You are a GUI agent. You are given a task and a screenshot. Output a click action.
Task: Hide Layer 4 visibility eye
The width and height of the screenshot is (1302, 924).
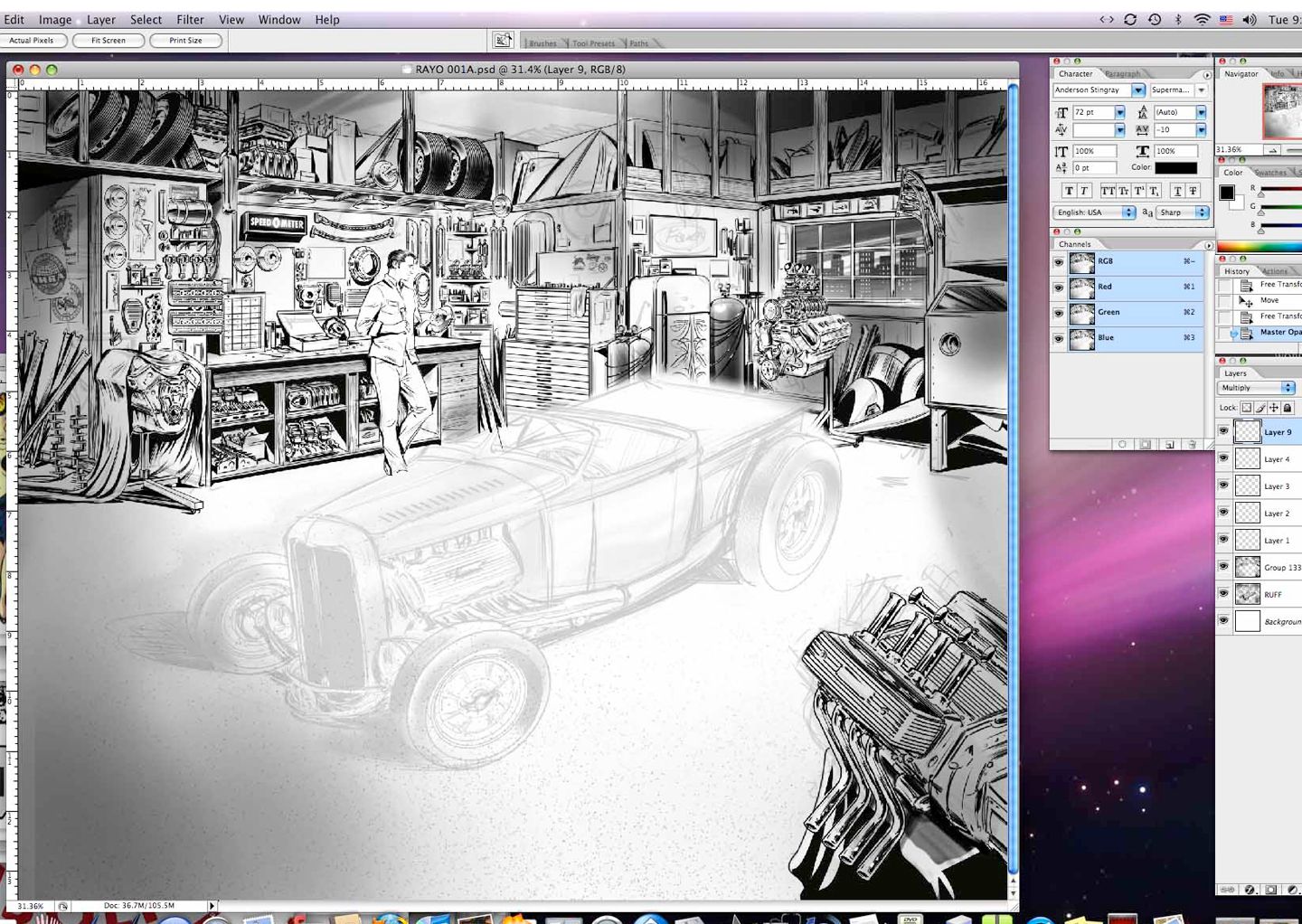point(1224,459)
